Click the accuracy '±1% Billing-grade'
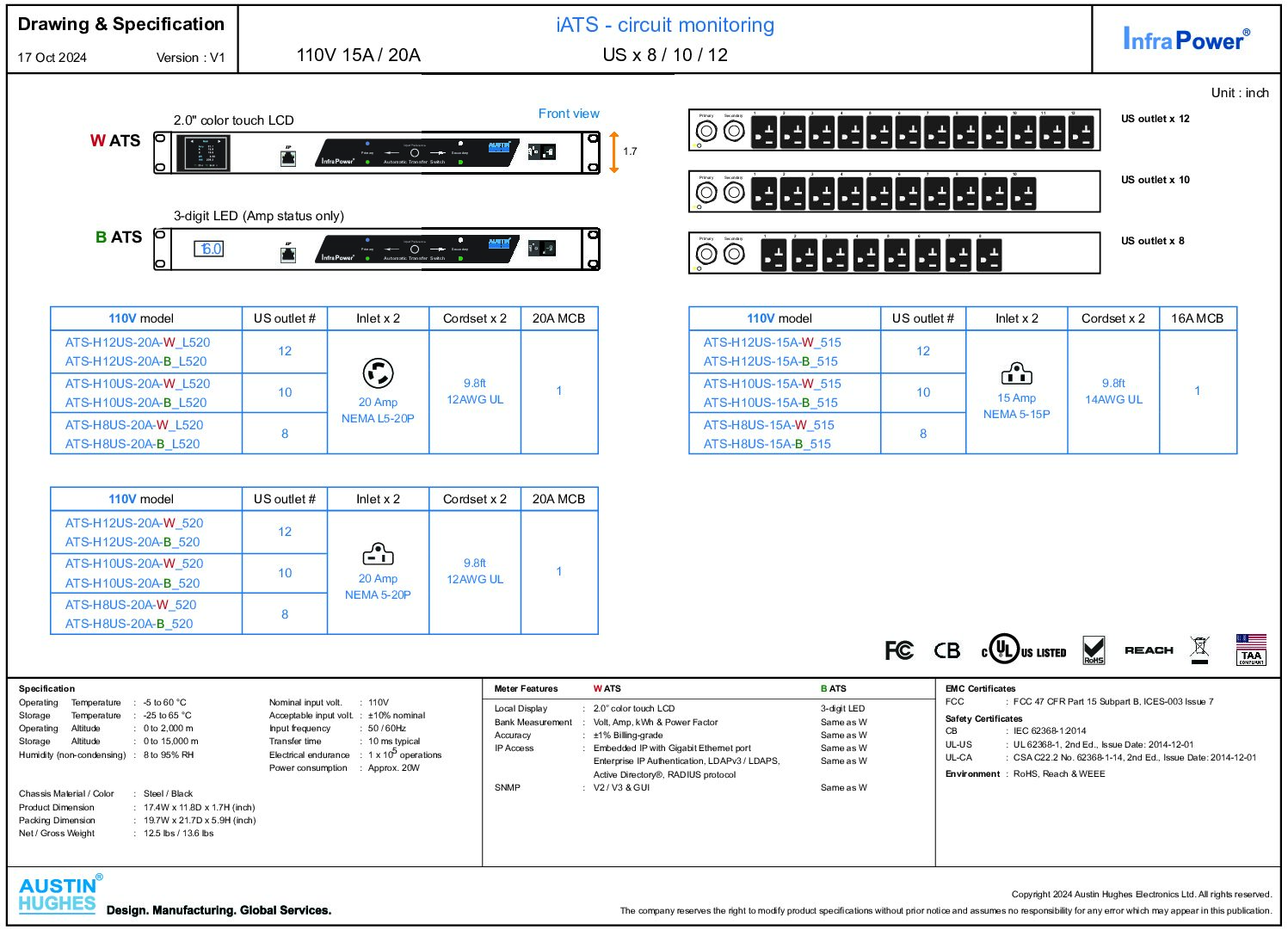 628,736
